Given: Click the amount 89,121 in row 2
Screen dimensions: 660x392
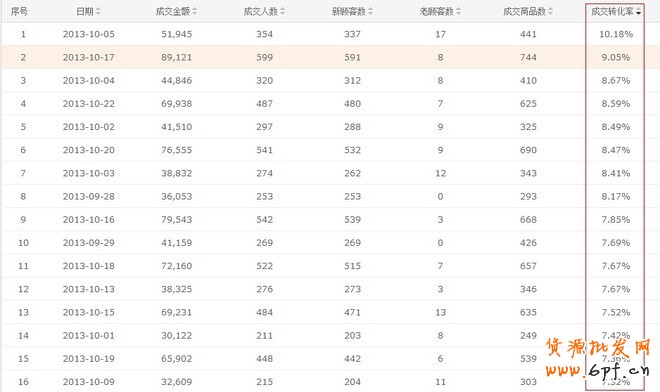Looking at the screenshot, I should click(176, 57).
